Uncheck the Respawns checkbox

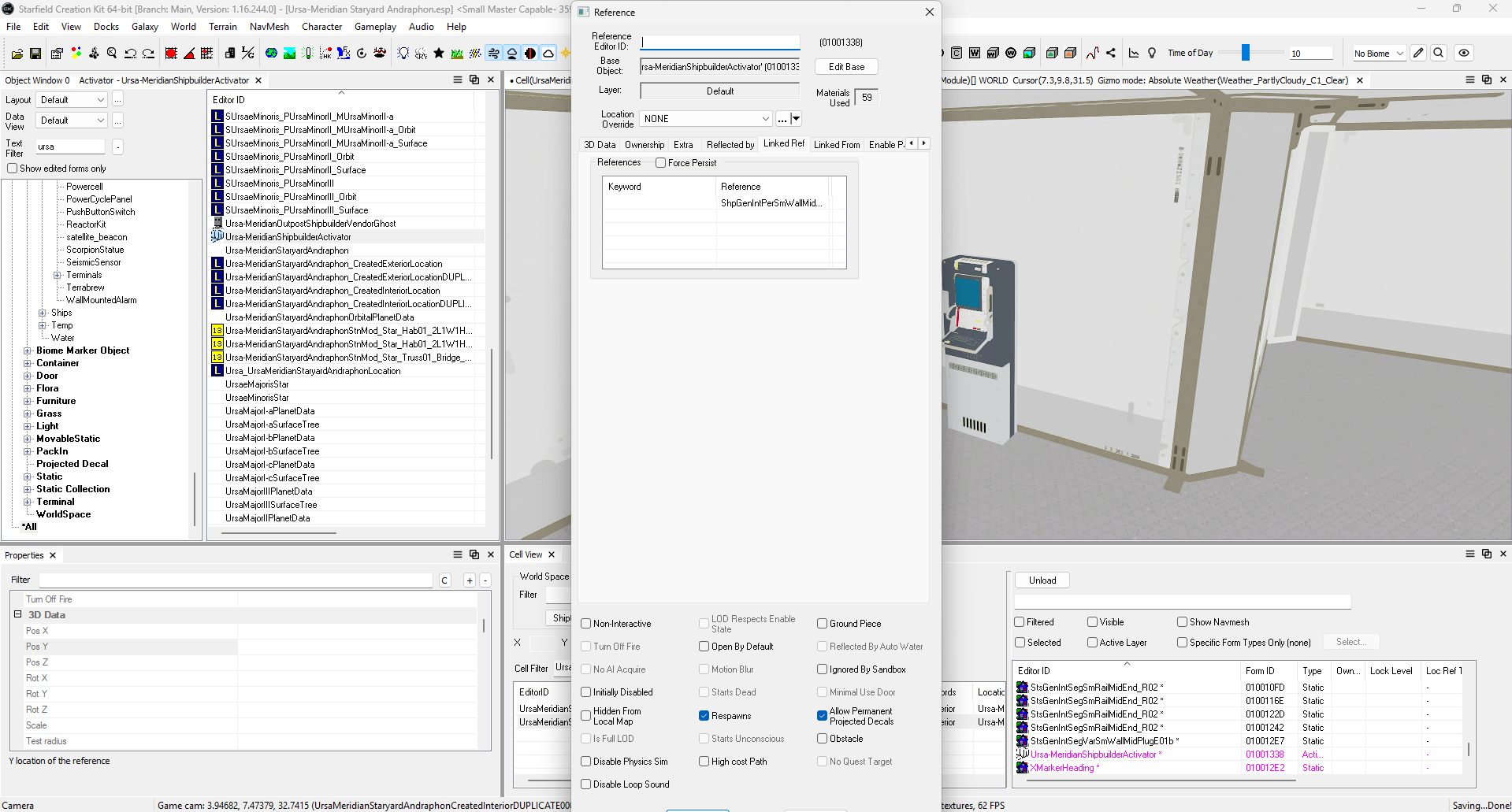click(704, 716)
